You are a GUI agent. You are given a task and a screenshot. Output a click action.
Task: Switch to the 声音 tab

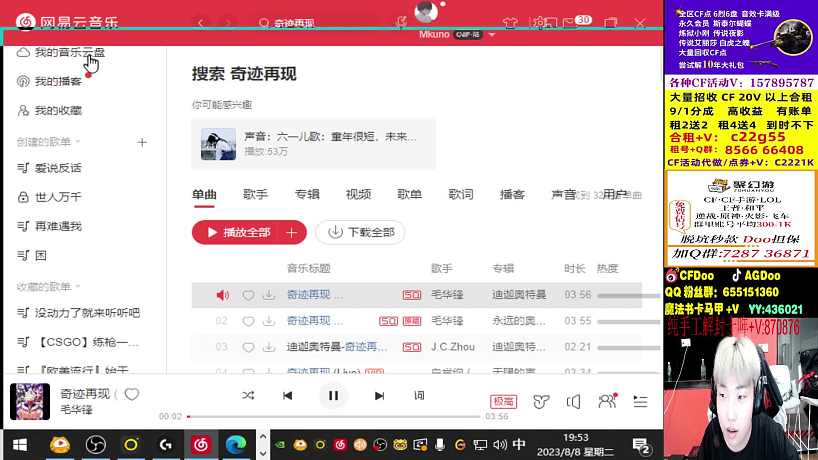click(563, 195)
